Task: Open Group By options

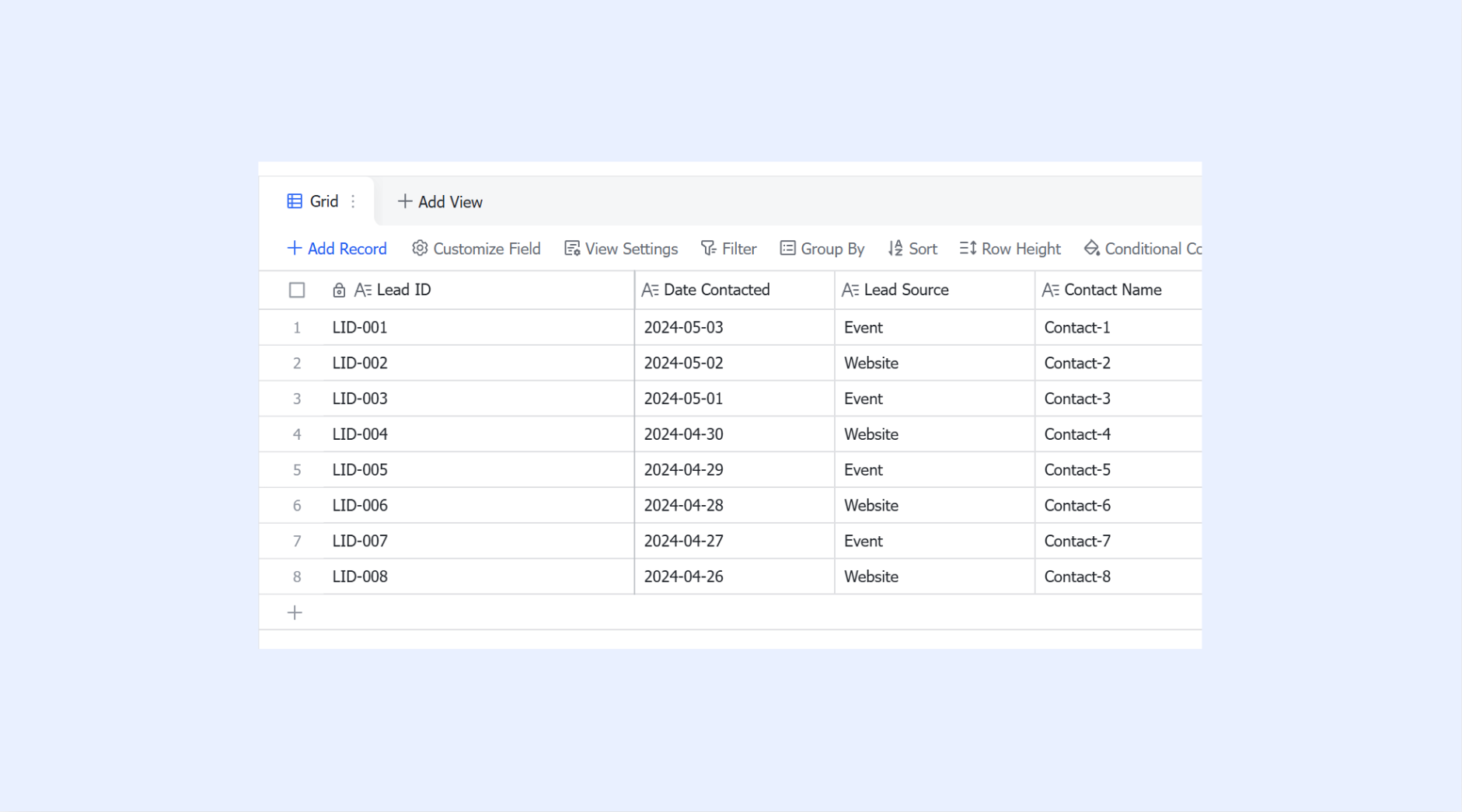Action: tap(822, 249)
